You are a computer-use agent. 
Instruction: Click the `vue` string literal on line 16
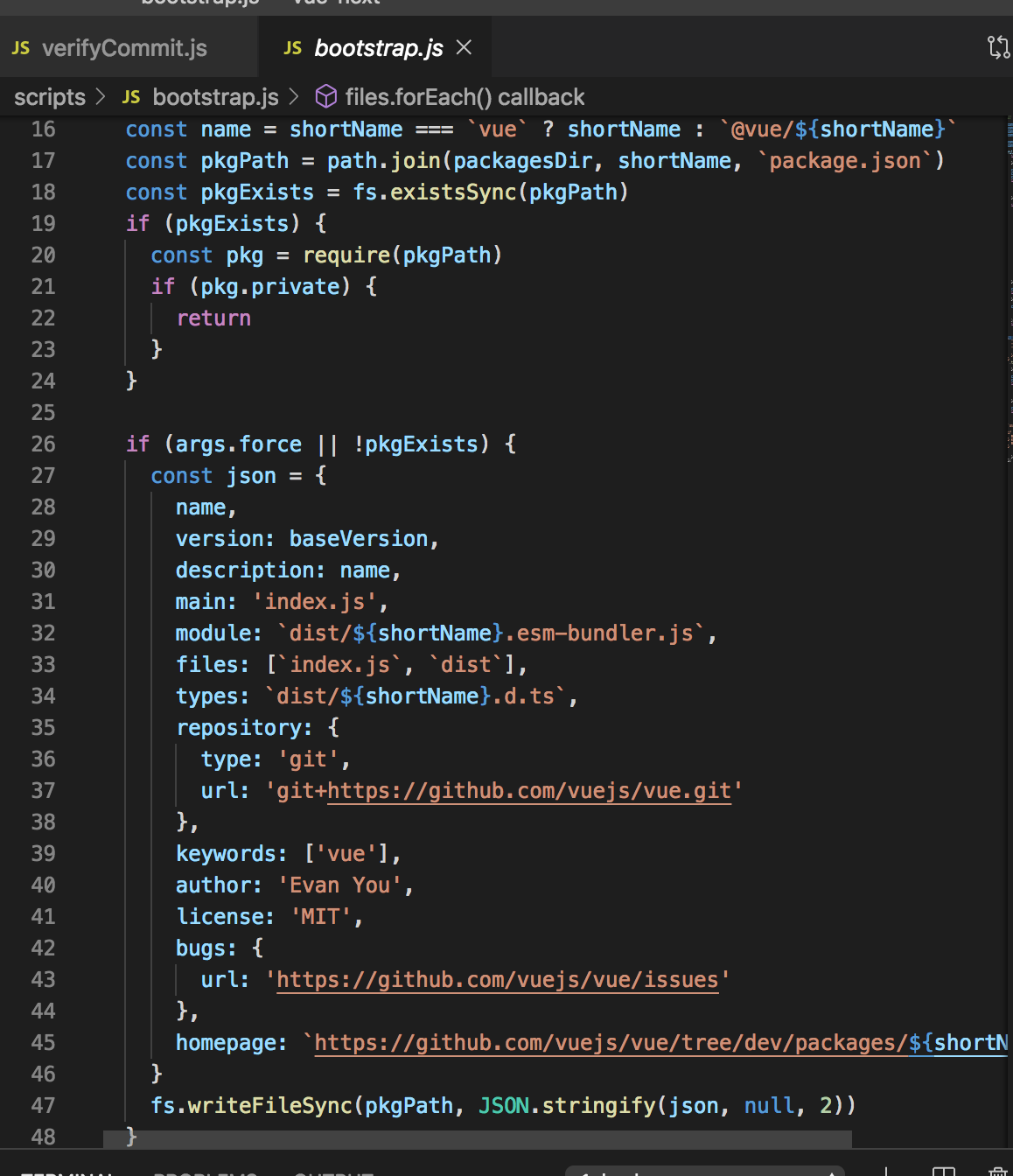(x=497, y=129)
